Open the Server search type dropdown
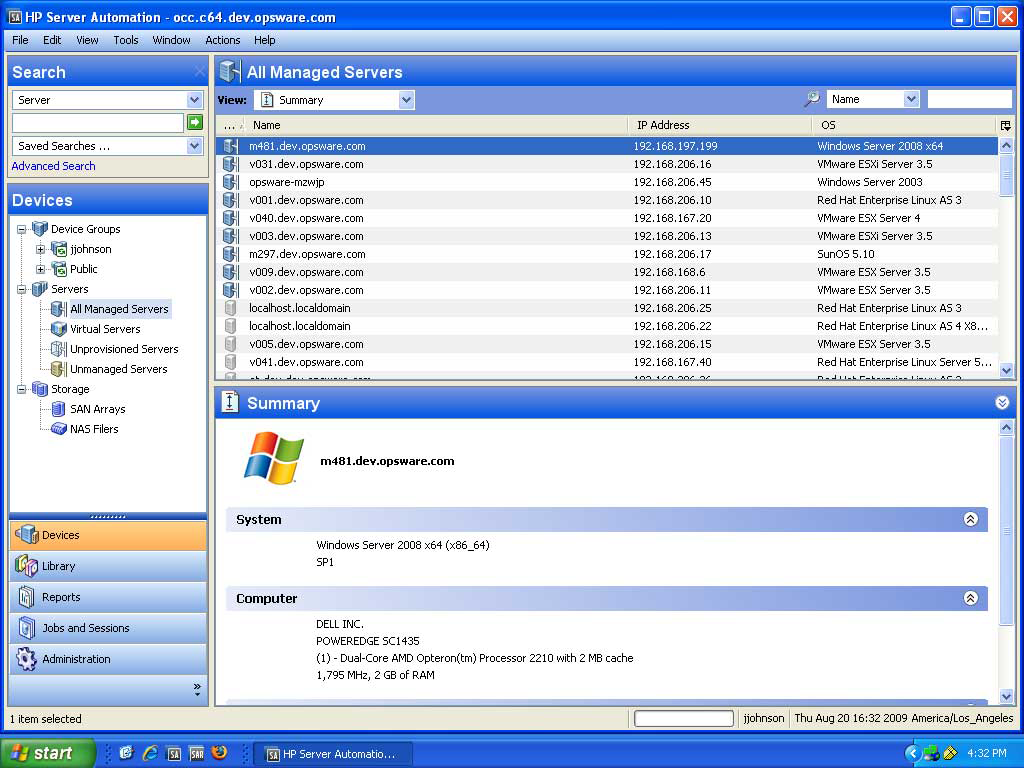Screen dimensions: 1024x768 pyautogui.click(x=194, y=100)
